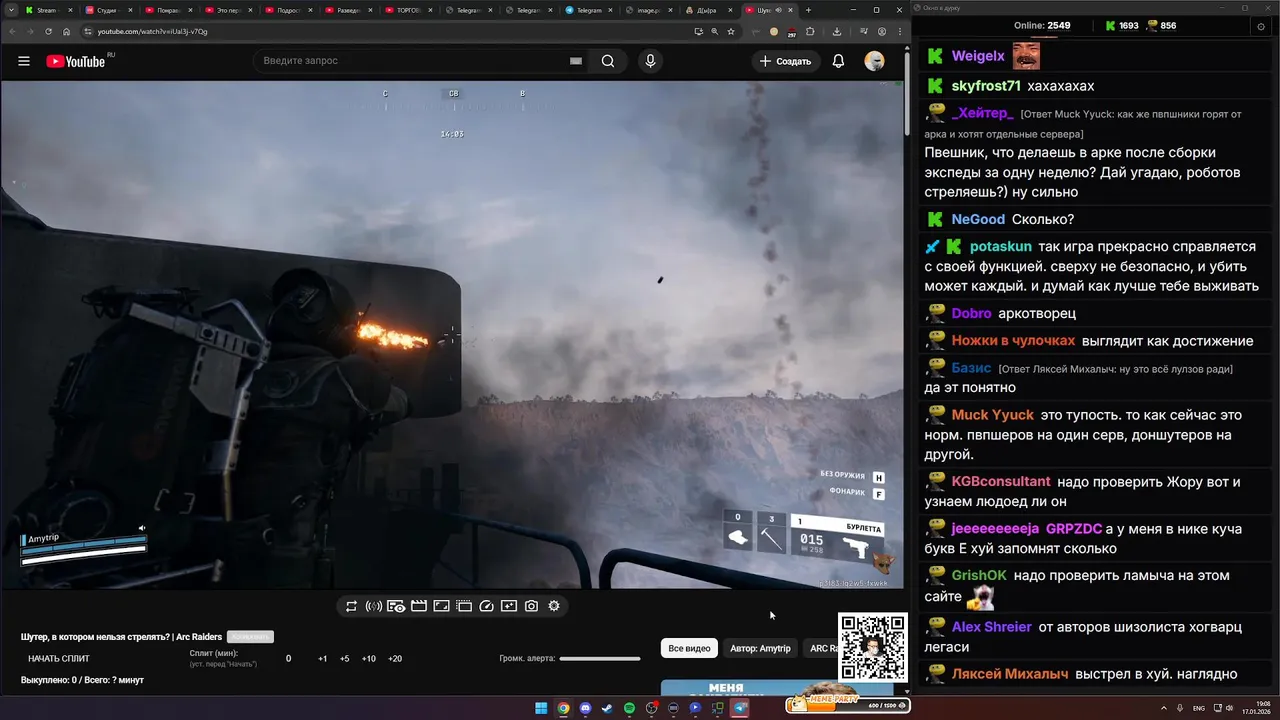The height and width of the screenshot is (720, 1280).
Task: Open Spotify from the taskbar
Action: pos(629,708)
